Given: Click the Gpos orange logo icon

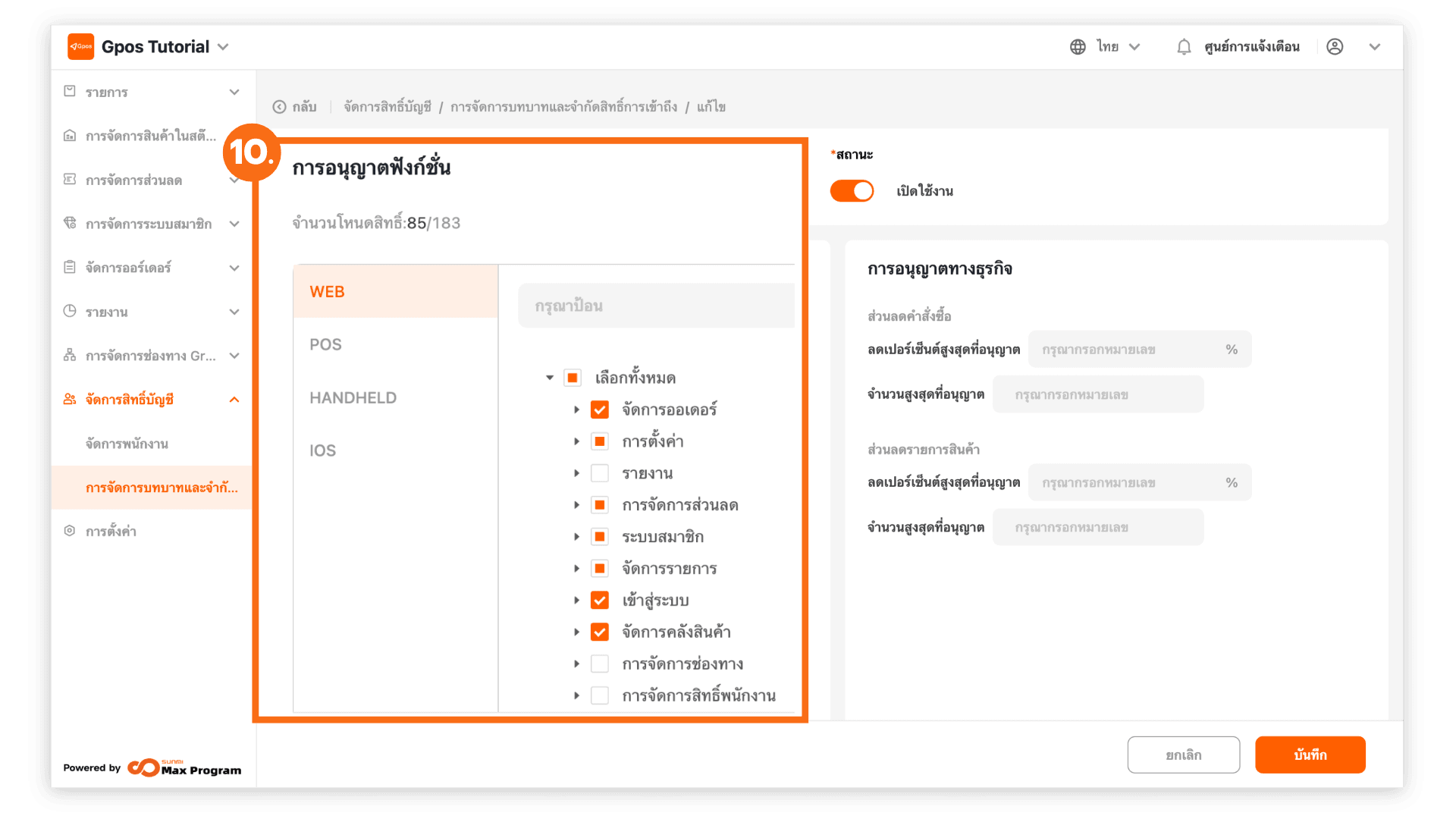Looking at the screenshot, I should (x=80, y=46).
